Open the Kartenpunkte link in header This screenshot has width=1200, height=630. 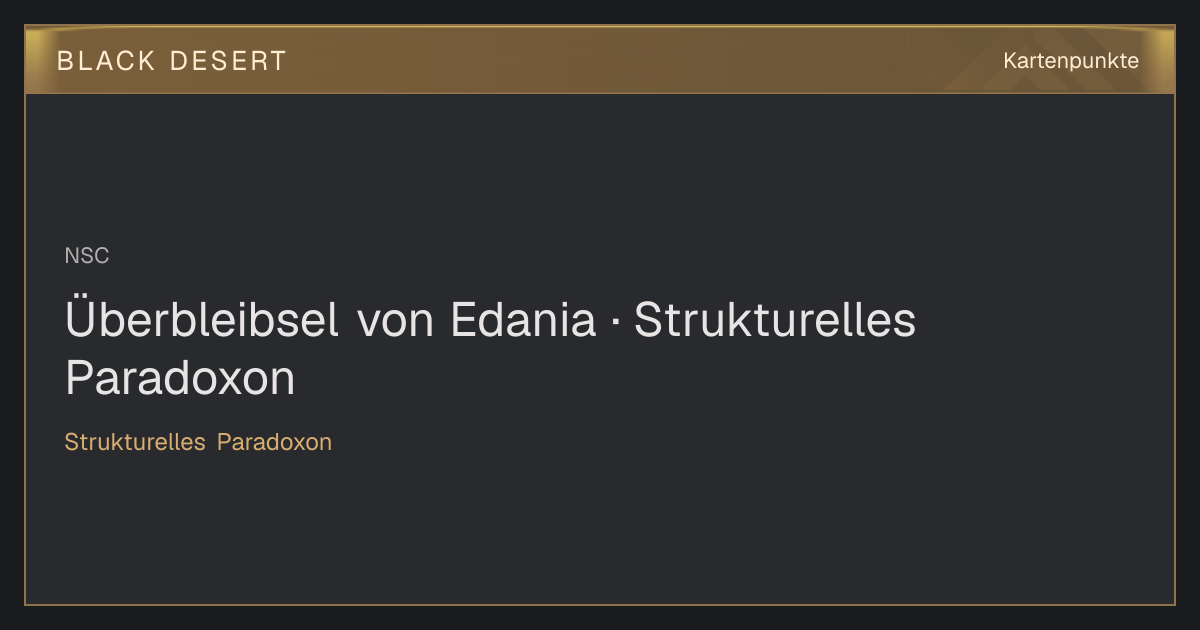pyautogui.click(x=1071, y=61)
